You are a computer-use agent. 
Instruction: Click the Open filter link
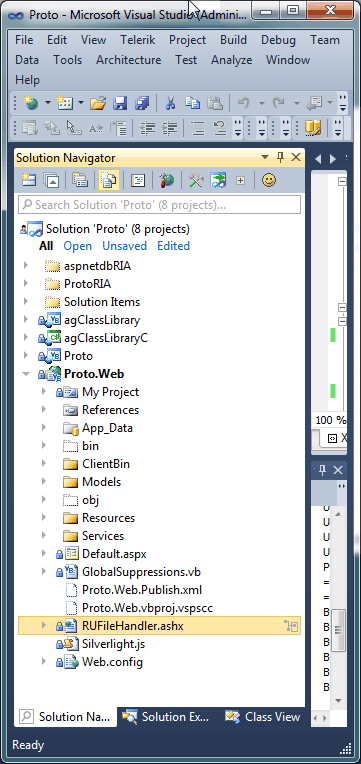click(77, 246)
